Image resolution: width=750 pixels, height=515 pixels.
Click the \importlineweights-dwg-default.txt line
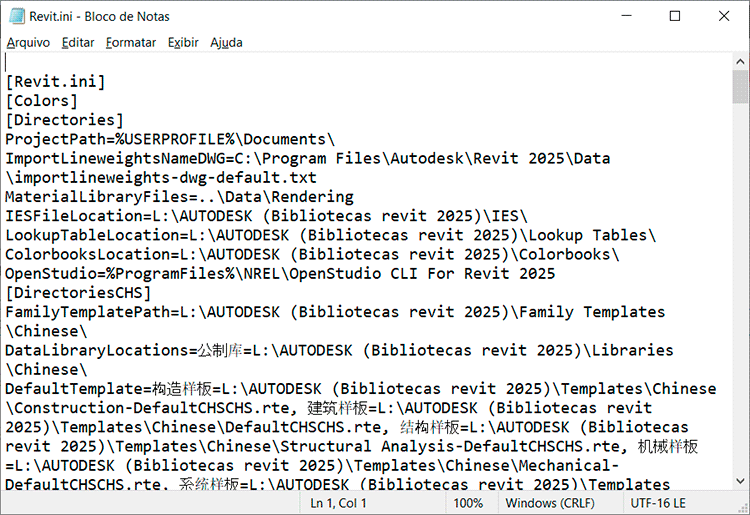pos(161,177)
